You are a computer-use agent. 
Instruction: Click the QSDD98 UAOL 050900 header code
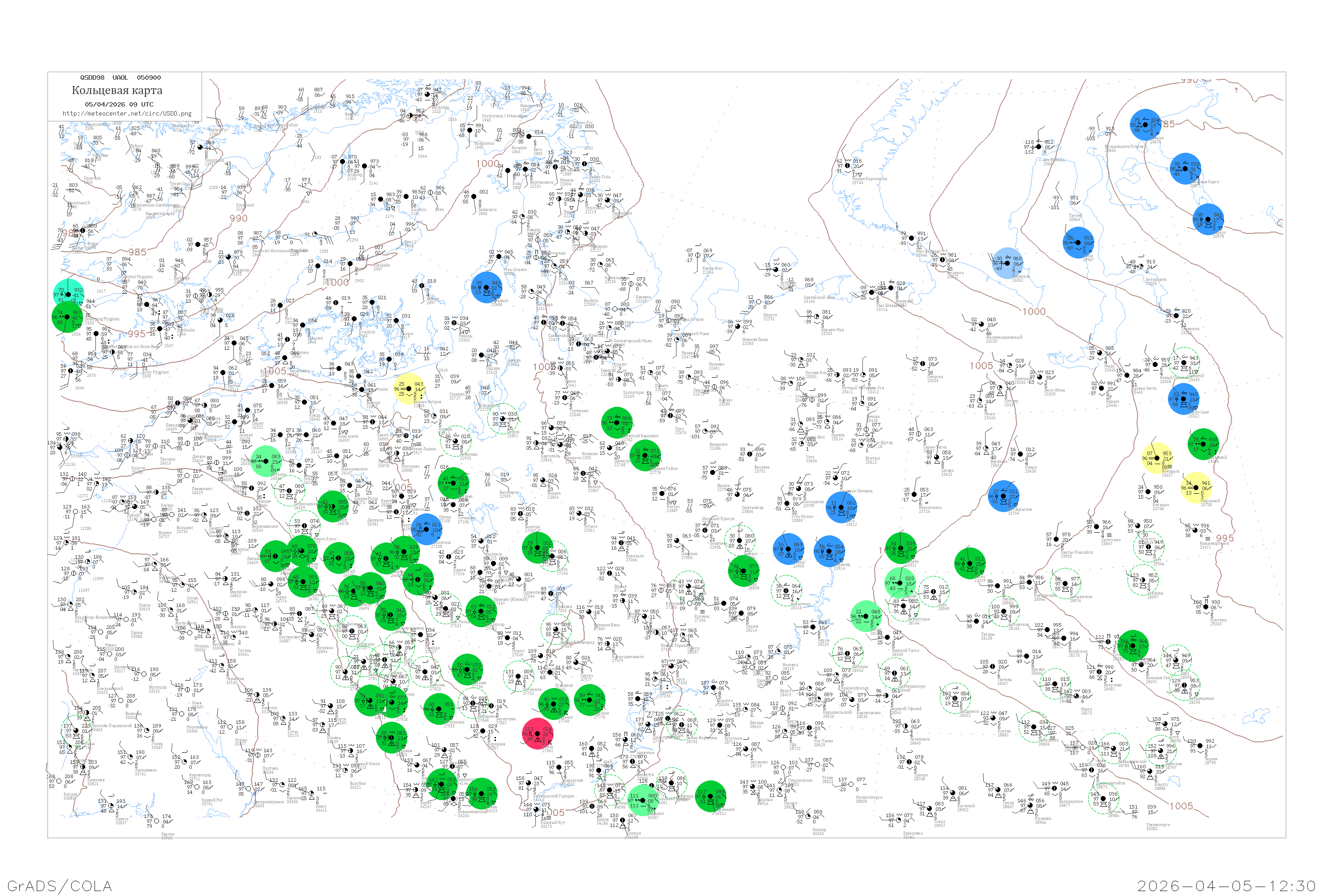pos(120,78)
